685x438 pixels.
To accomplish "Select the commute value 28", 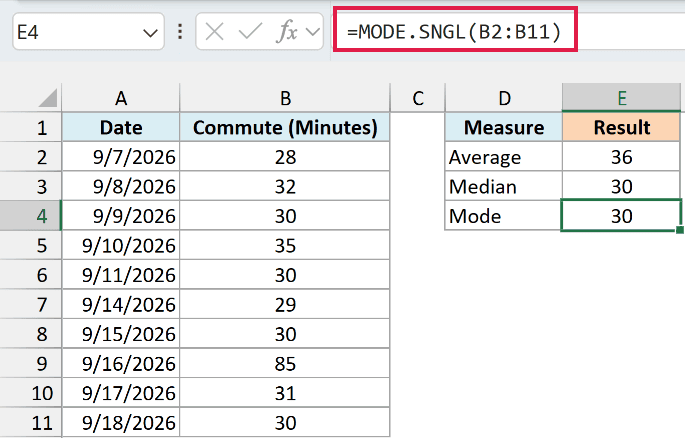I will (285, 157).
